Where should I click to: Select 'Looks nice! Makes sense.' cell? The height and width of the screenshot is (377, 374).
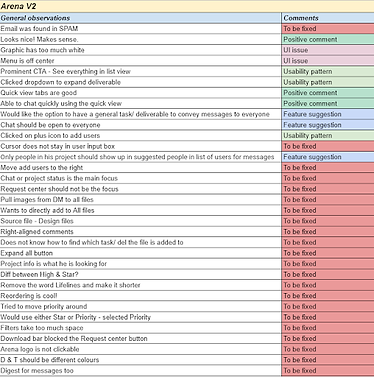pos(140,39)
